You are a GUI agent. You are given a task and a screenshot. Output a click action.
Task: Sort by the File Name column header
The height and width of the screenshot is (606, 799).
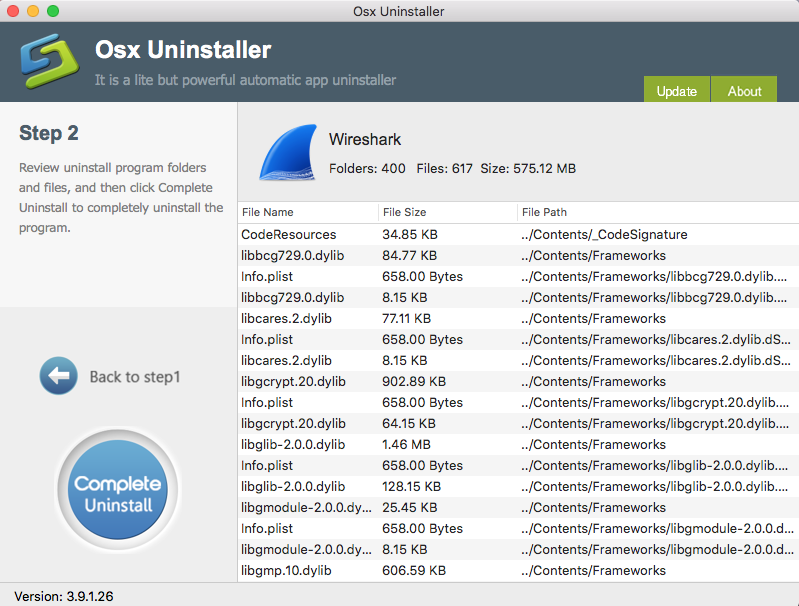click(268, 212)
